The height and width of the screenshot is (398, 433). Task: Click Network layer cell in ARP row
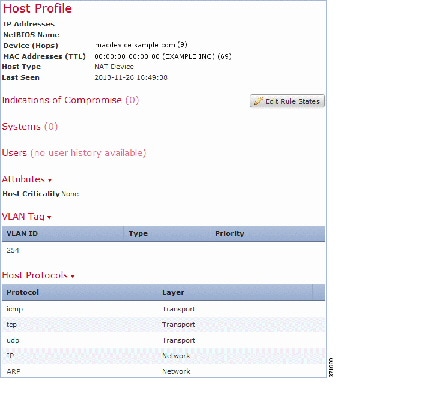click(176, 371)
